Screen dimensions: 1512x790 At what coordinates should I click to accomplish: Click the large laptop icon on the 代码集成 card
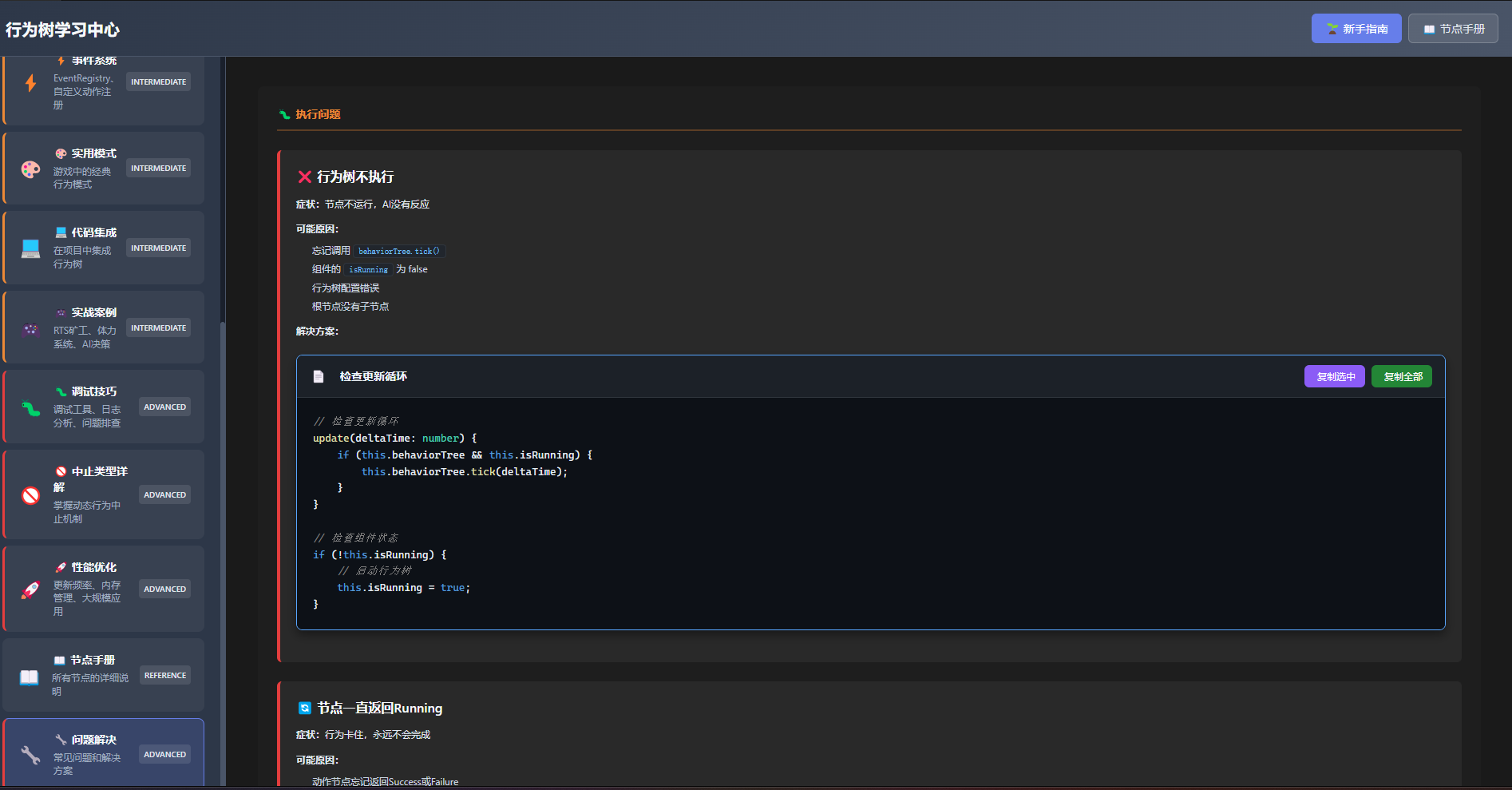pyautogui.click(x=30, y=249)
